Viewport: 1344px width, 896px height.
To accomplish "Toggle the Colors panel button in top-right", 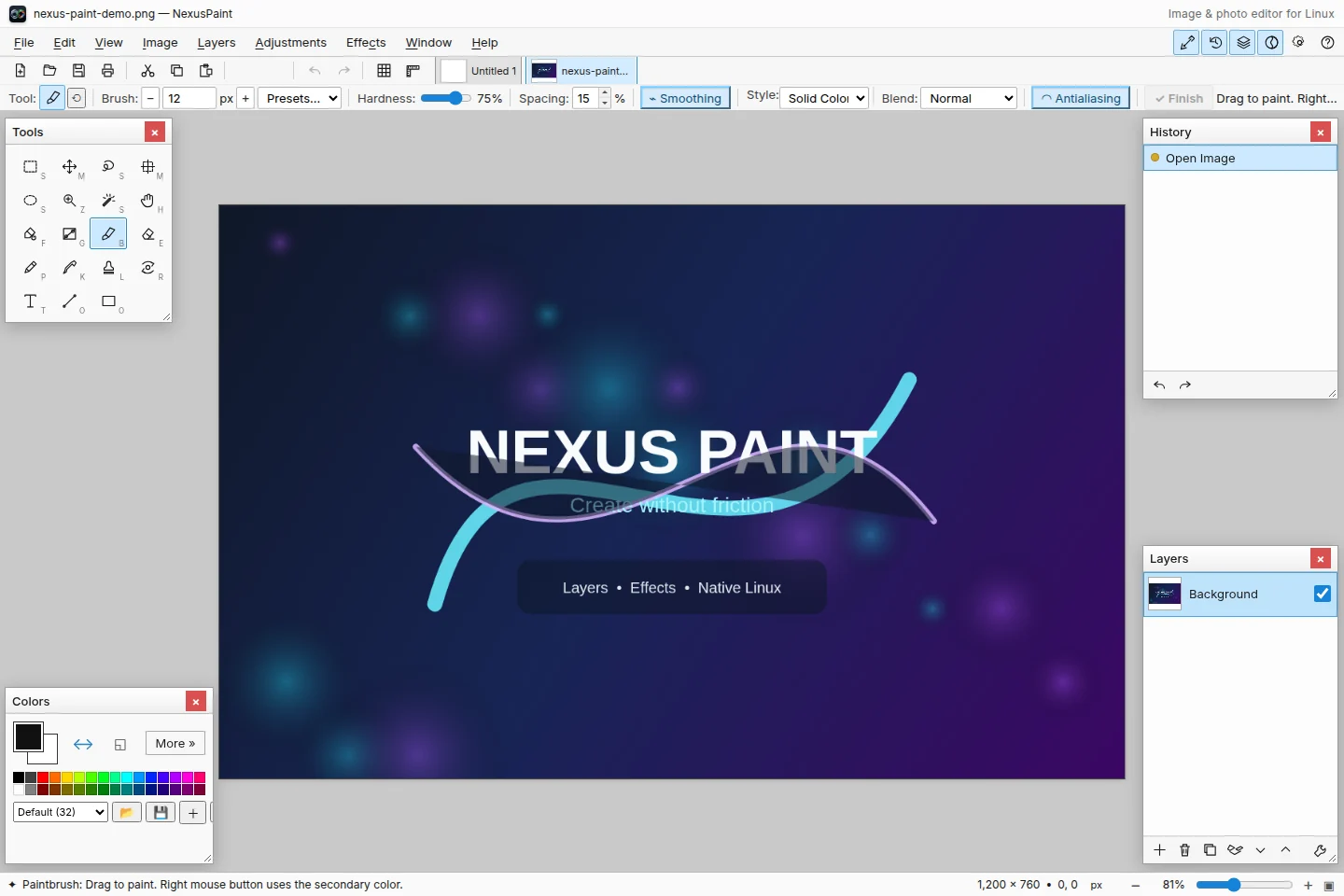I will pos(1271,43).
